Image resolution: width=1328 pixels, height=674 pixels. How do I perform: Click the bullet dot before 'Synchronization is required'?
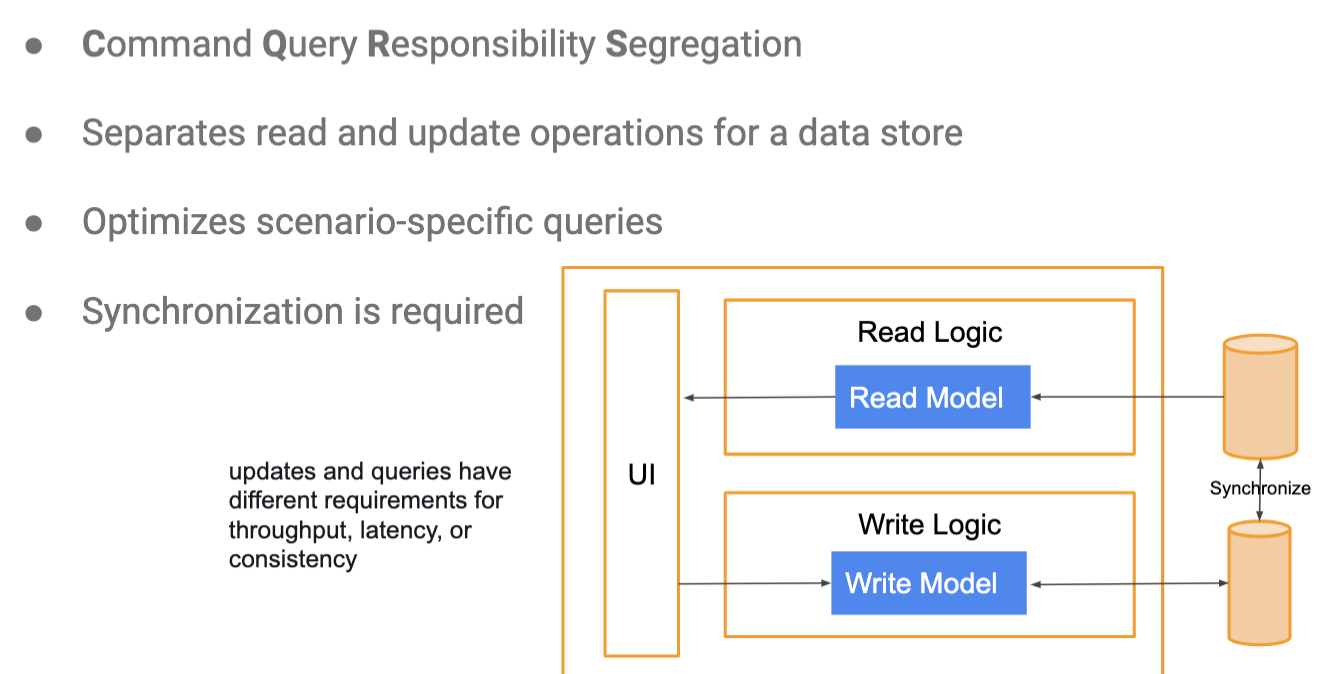pos(34,312)
